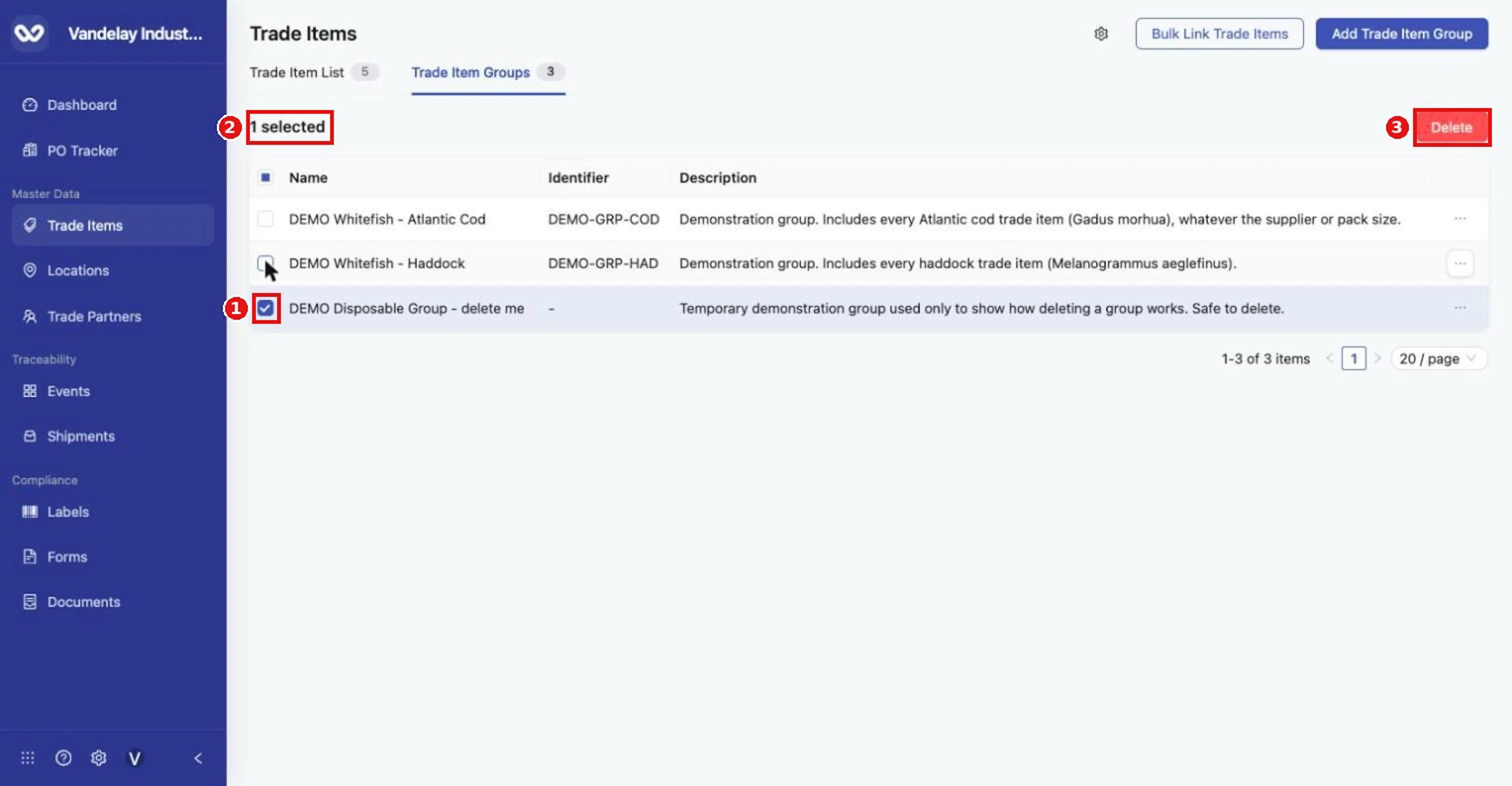Screen dimensions: 1512x786
Task: Open Documents in sidebar
Action: point(112,602)
